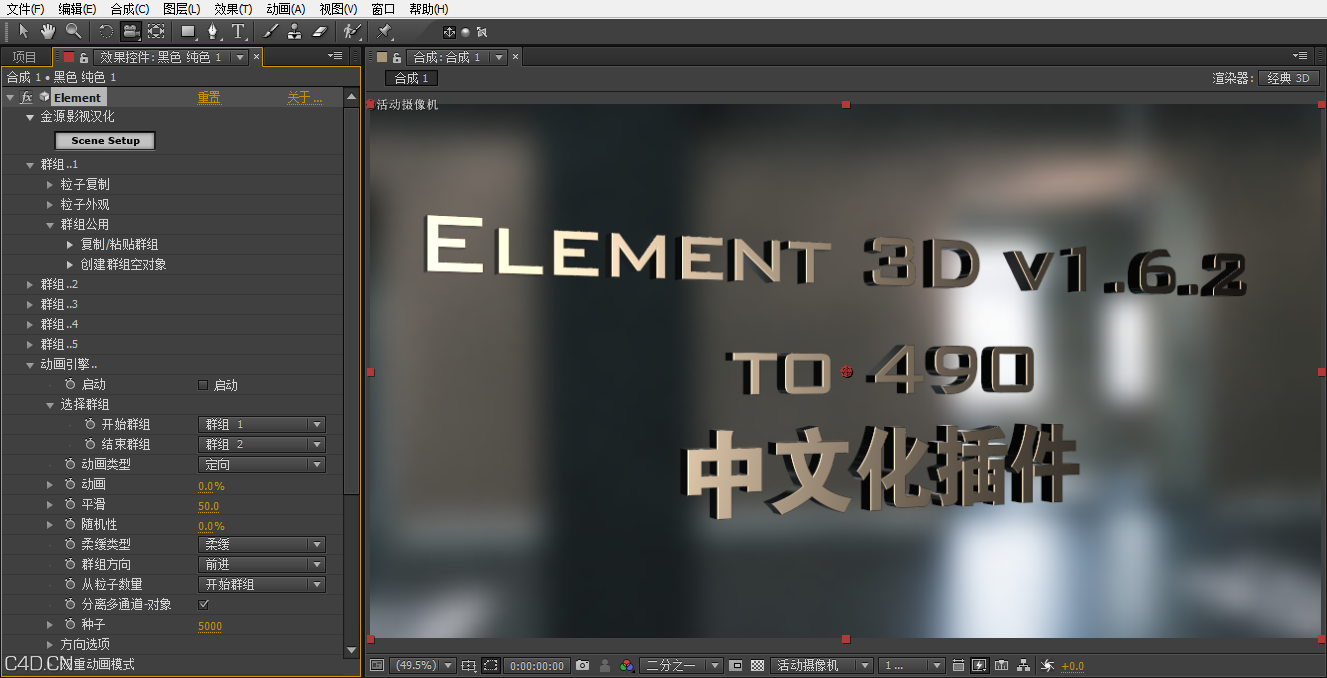Select the Pen tool
1327x678 pixels.
point(214,31)
